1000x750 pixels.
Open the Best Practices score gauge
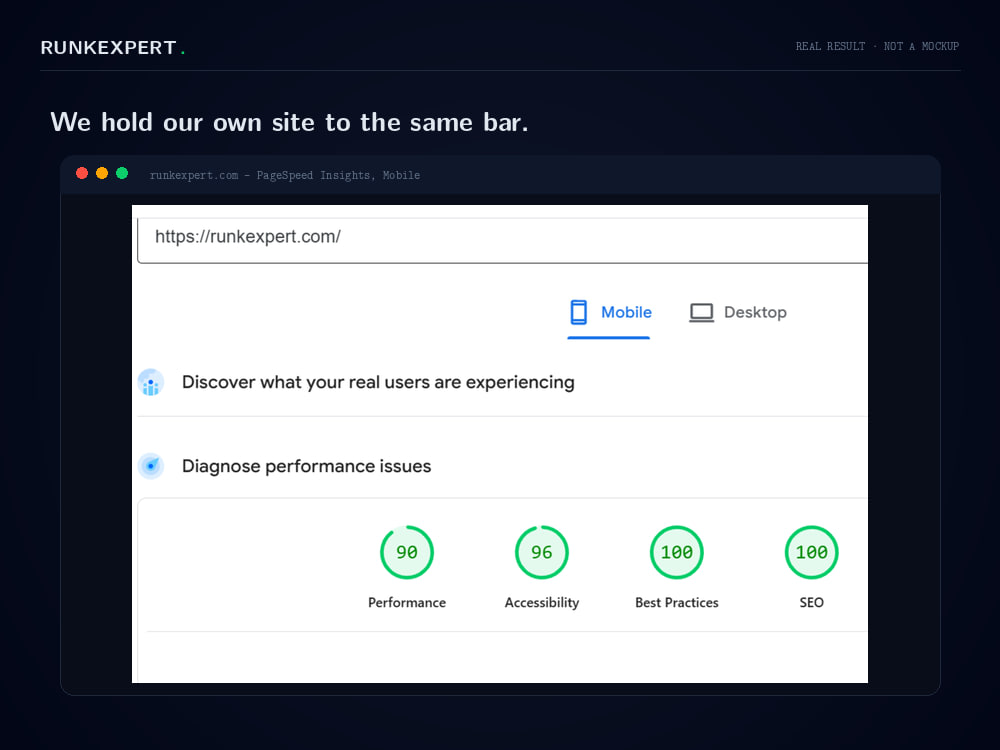pos(677,552)
